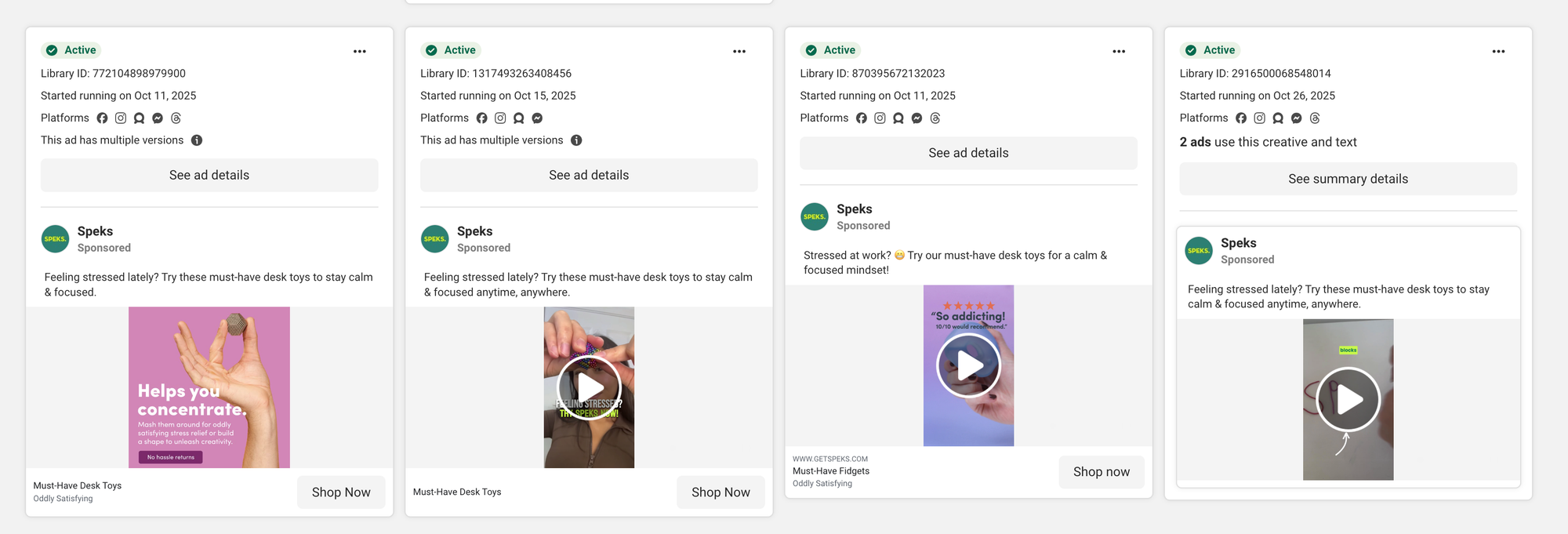The width and height of the screenshot is (1568, 534).
Task: Open options menu for ad 2916500068548014
Action: coord(1498,52)
